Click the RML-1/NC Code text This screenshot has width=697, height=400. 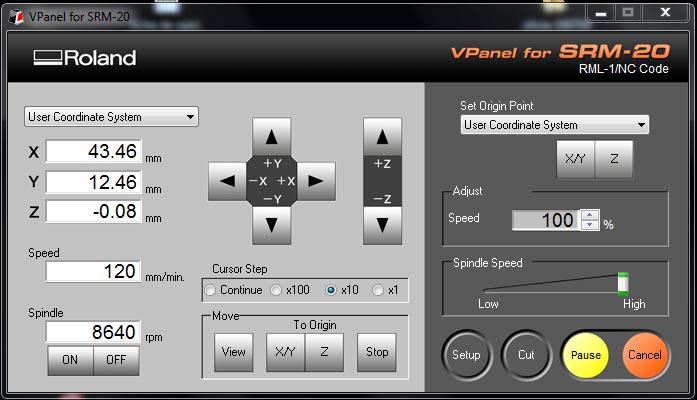point(623,69)
